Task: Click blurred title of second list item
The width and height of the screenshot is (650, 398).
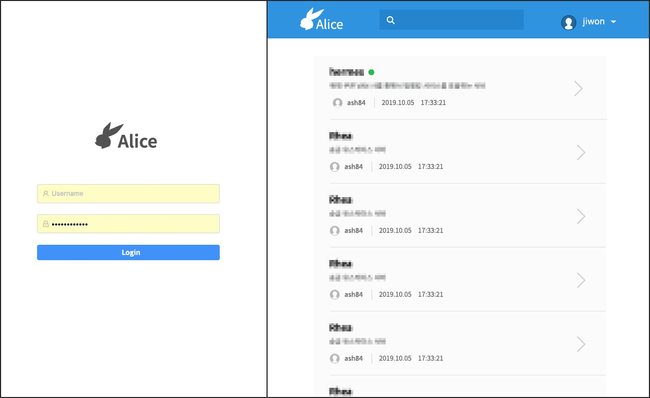Action: (341, 136)
